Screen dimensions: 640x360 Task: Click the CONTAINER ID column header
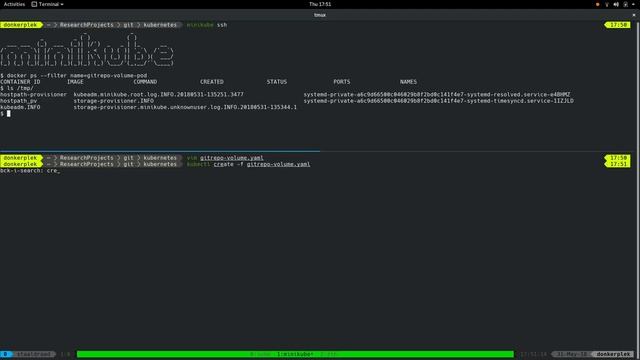[20, 82]
